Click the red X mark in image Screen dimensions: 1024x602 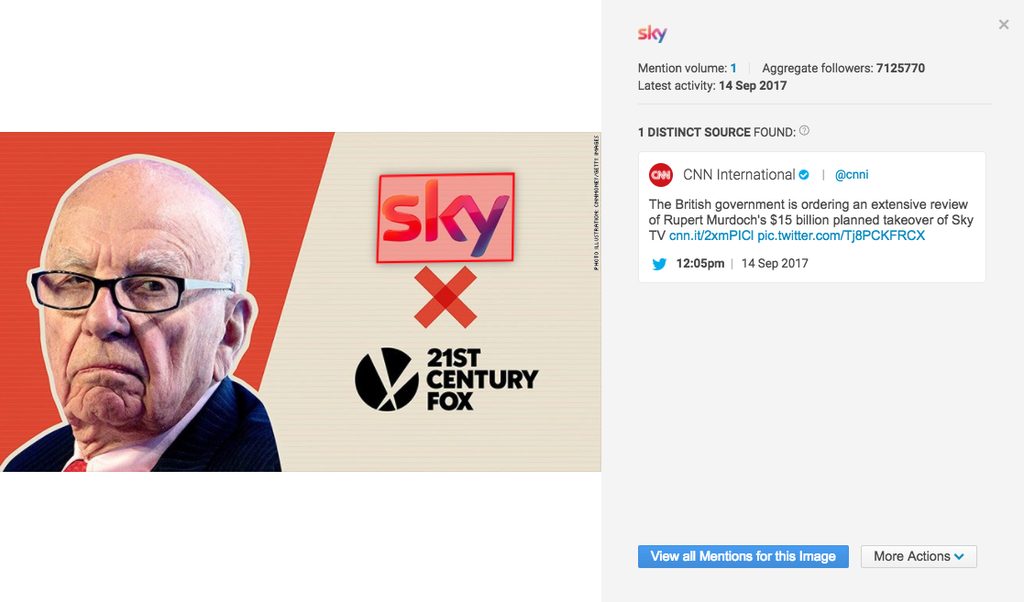click(x=445, y=296)
